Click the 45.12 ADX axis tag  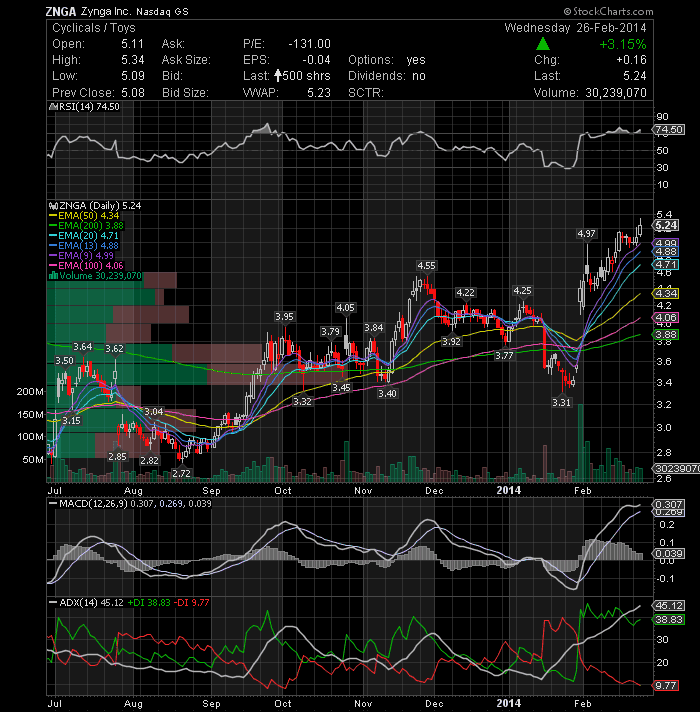(x=669, y=606)
